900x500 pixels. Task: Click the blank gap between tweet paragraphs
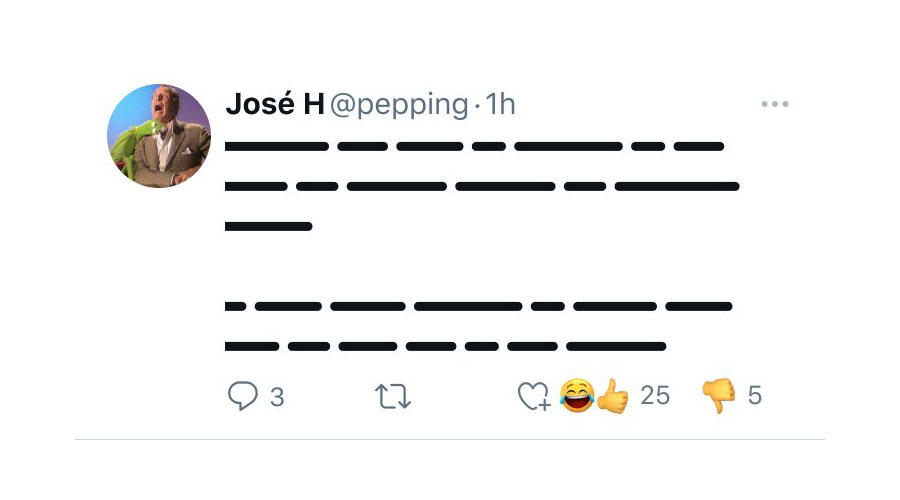pos(475,266)
